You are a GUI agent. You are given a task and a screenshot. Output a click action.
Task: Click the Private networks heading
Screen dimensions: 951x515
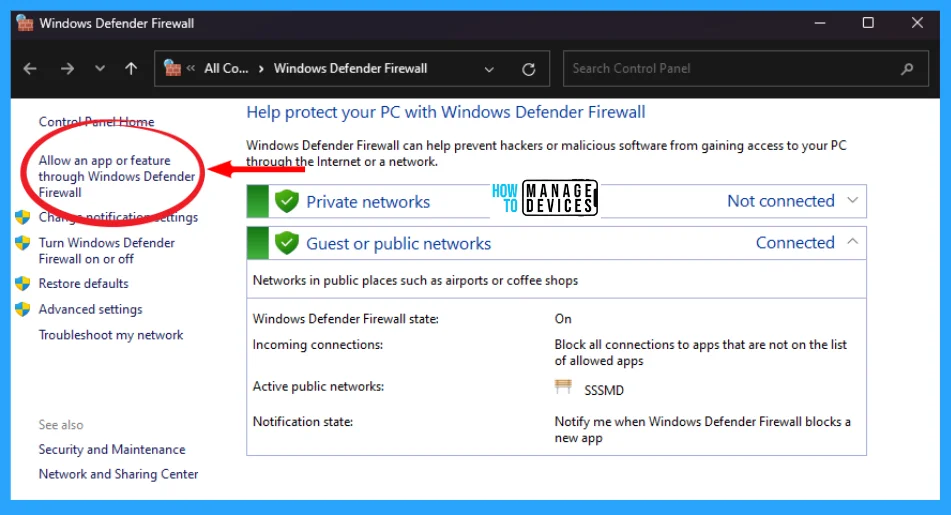(368, 201)
